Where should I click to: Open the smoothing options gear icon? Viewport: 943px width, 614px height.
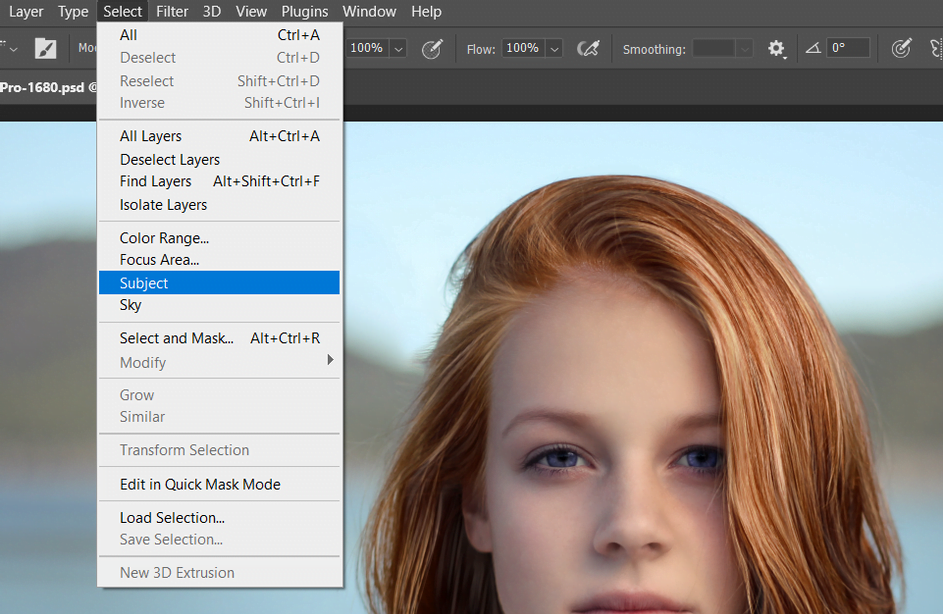coord(777,47)
